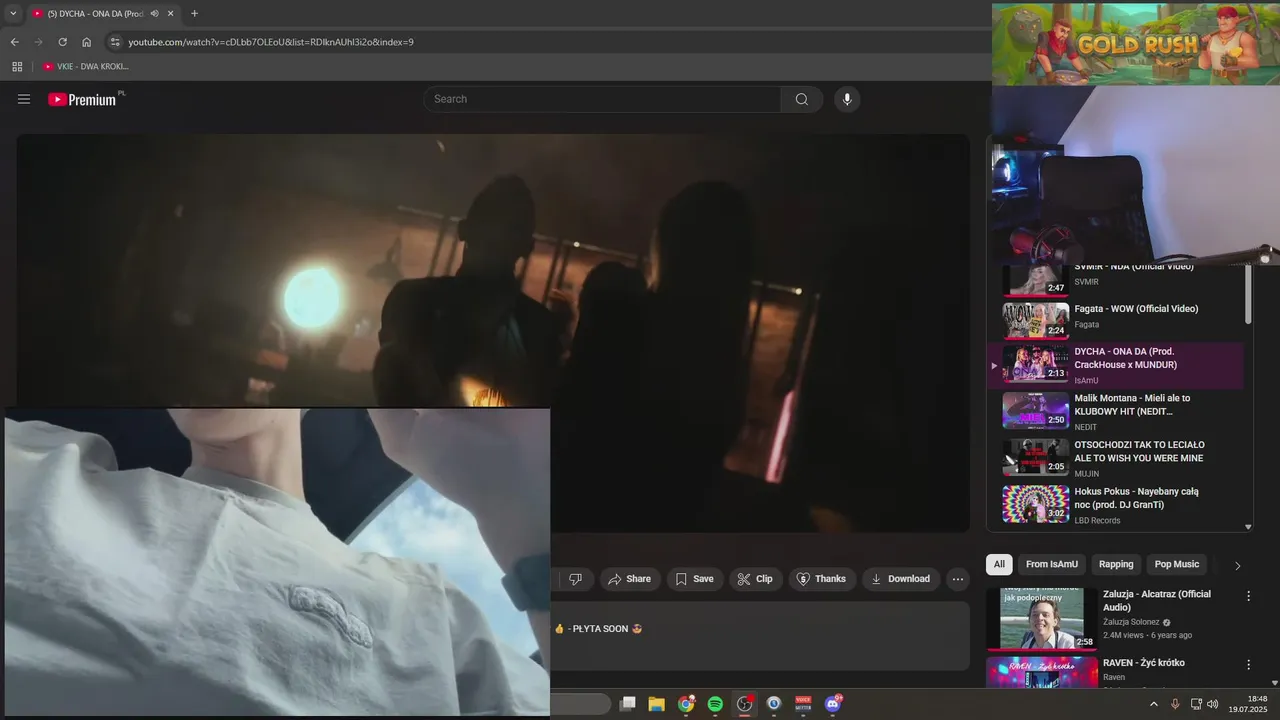Mute the tab via speaker icon

tap(154, 14)
